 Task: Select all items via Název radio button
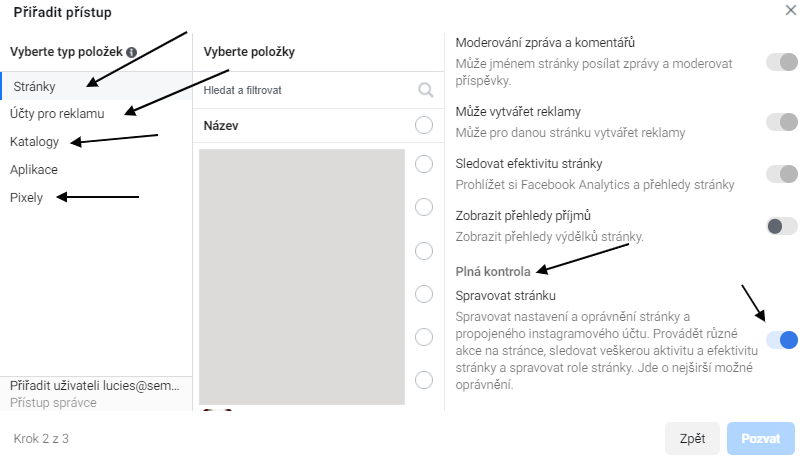pyautogui.click(x=424, y=125)
